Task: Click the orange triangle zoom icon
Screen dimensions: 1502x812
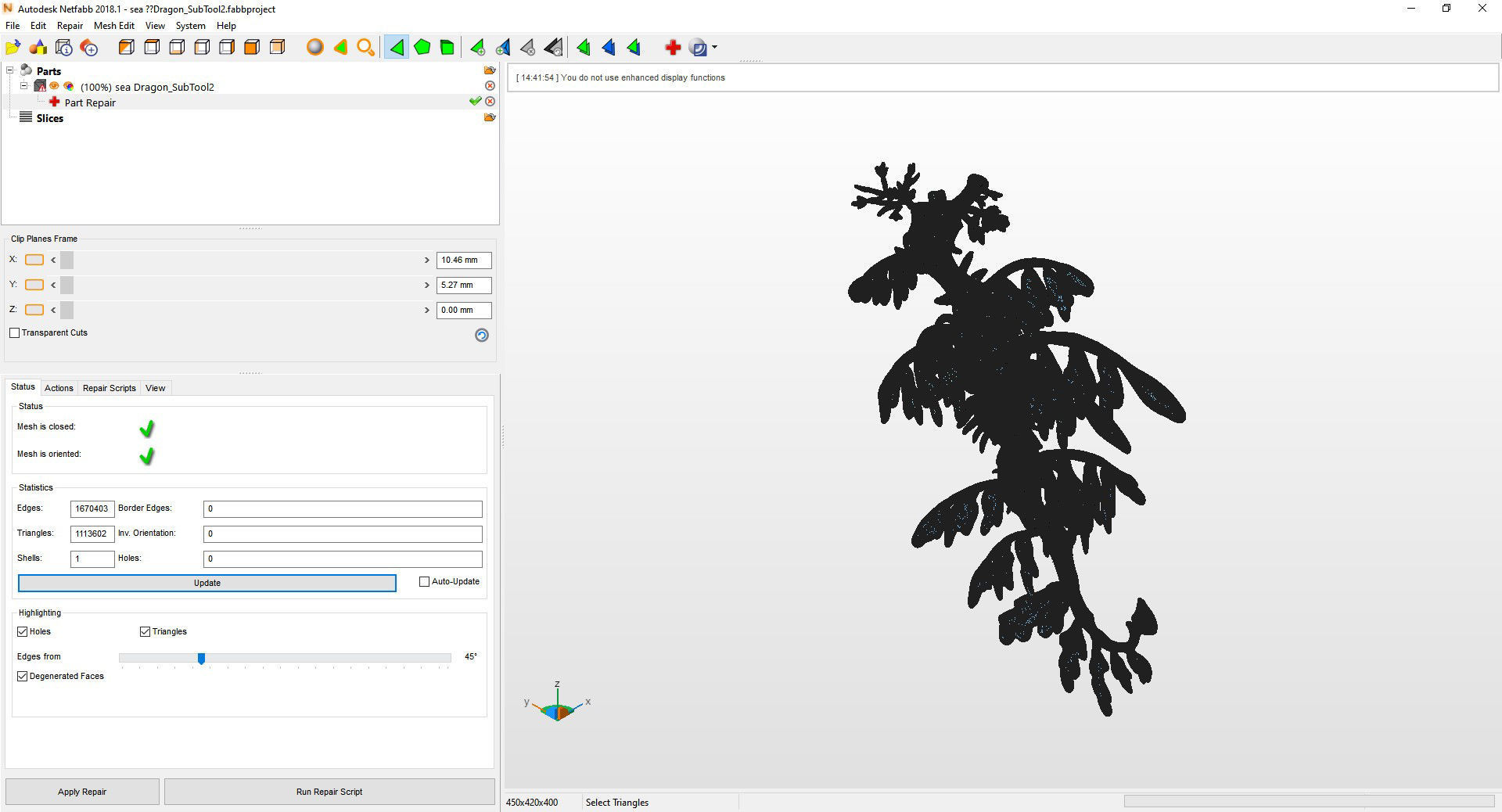Action: pos(340,48)
